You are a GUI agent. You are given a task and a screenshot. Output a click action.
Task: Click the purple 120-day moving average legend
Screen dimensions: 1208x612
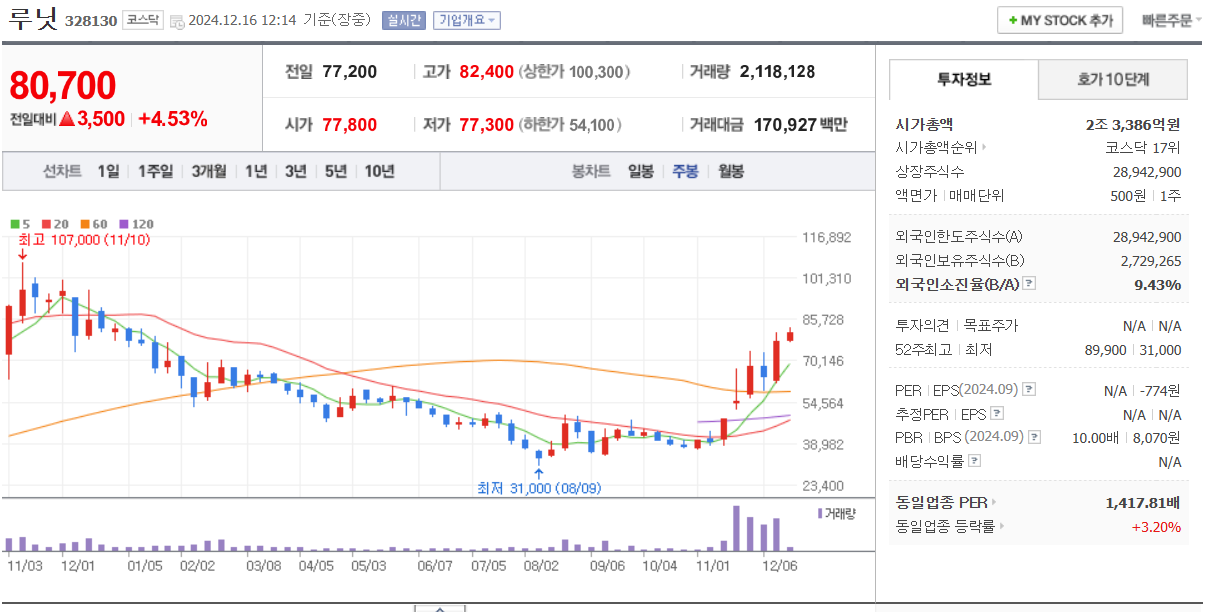(x=136, y=224)
